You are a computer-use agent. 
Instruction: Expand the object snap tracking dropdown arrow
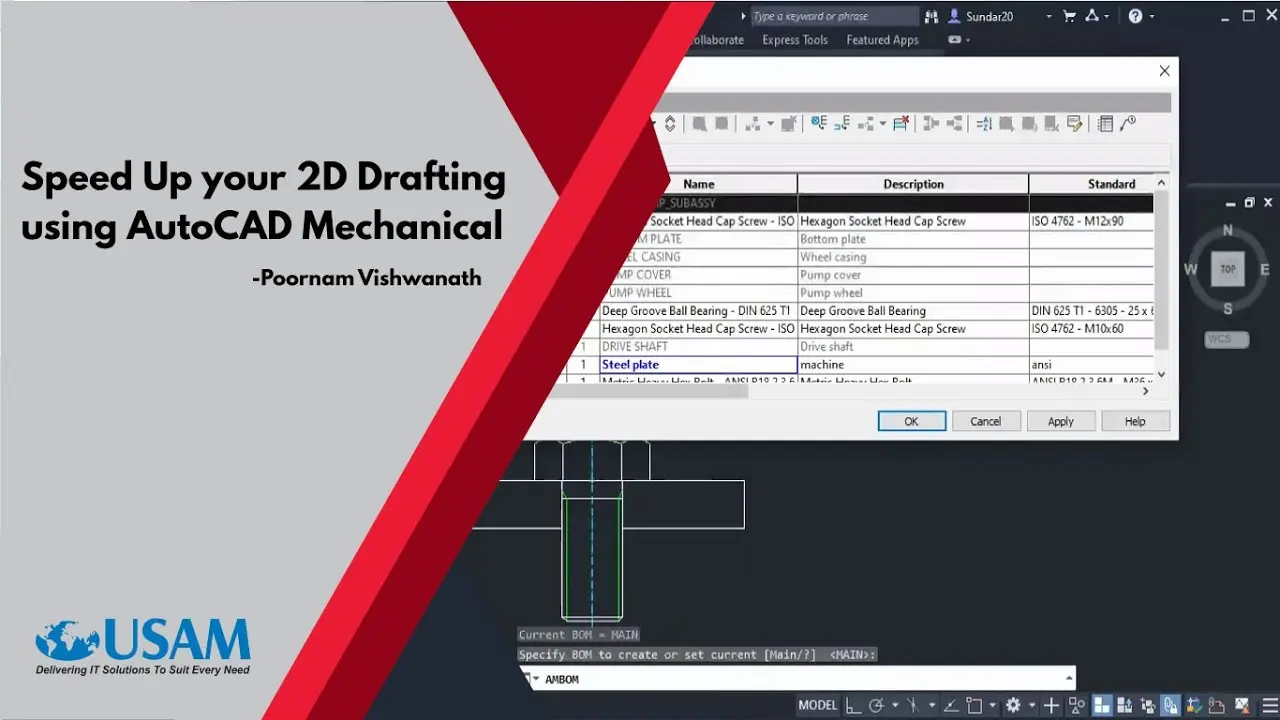point(933,705)
